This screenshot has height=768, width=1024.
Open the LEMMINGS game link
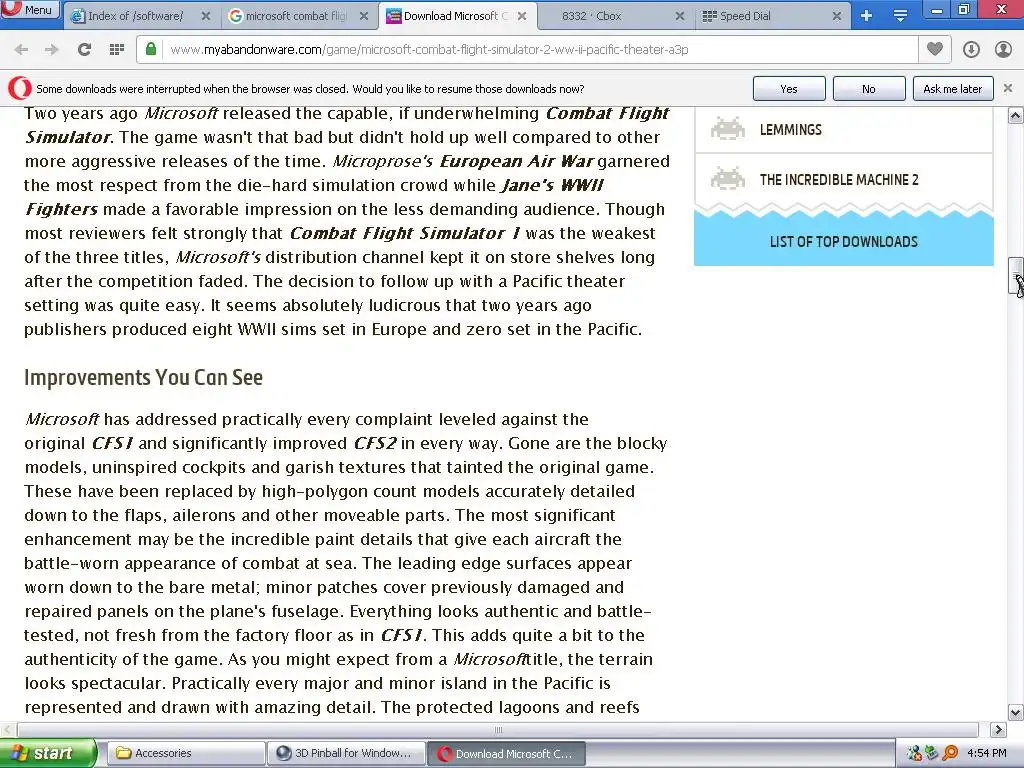pyautogui.click(x=790, y=129)
